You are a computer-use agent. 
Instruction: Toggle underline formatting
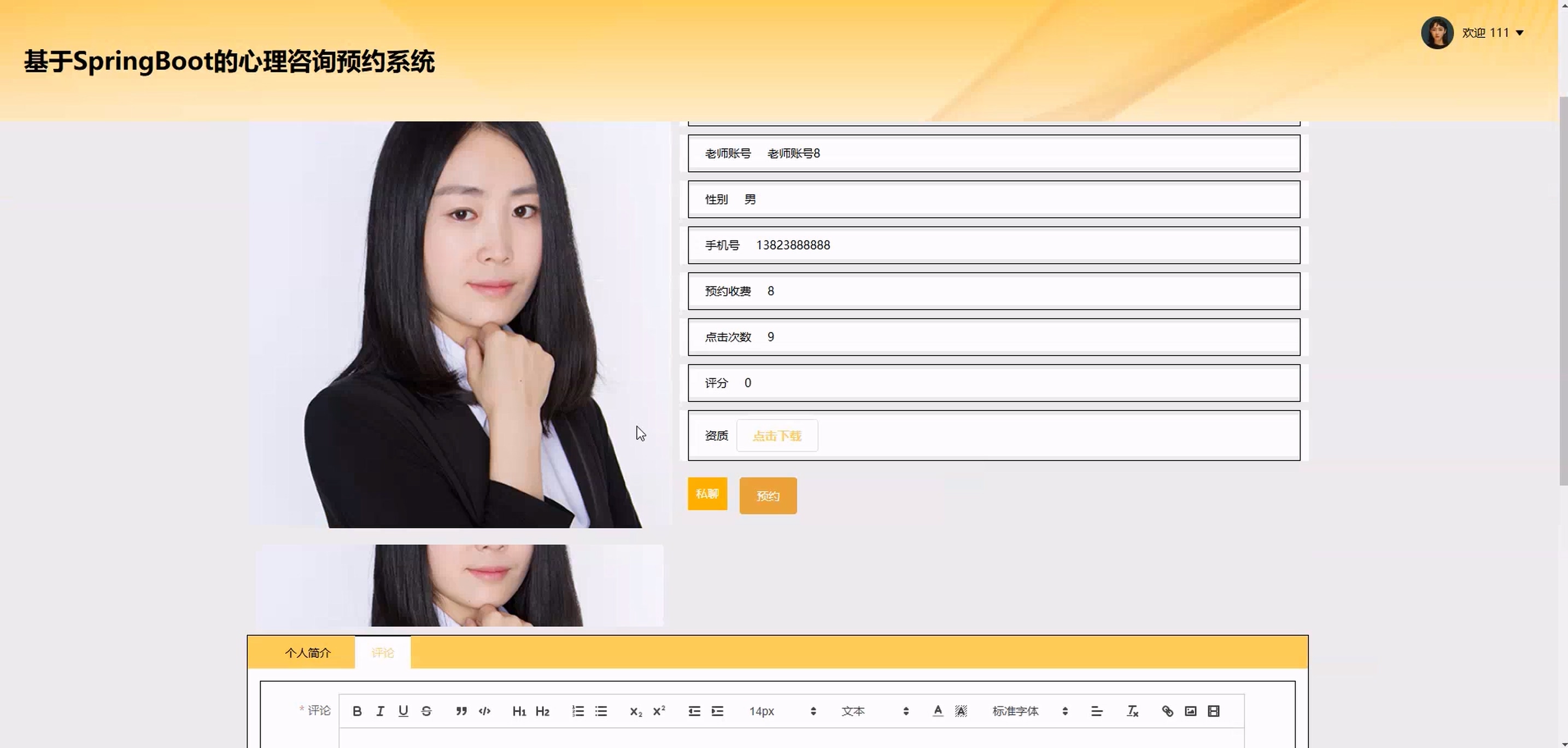pos(403,711)
